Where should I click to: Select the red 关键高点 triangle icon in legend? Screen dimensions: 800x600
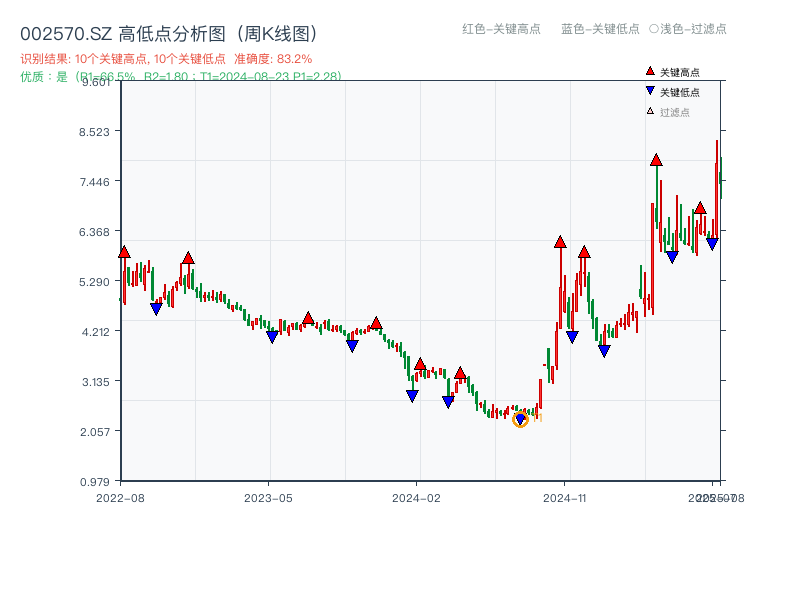point(650,71)
